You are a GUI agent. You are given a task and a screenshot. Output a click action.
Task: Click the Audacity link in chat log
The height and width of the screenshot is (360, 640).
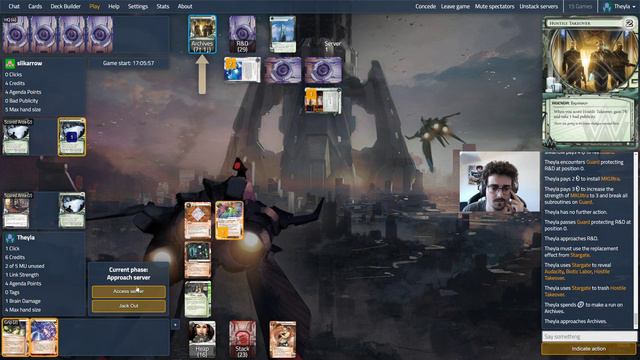tap(554, 271)
